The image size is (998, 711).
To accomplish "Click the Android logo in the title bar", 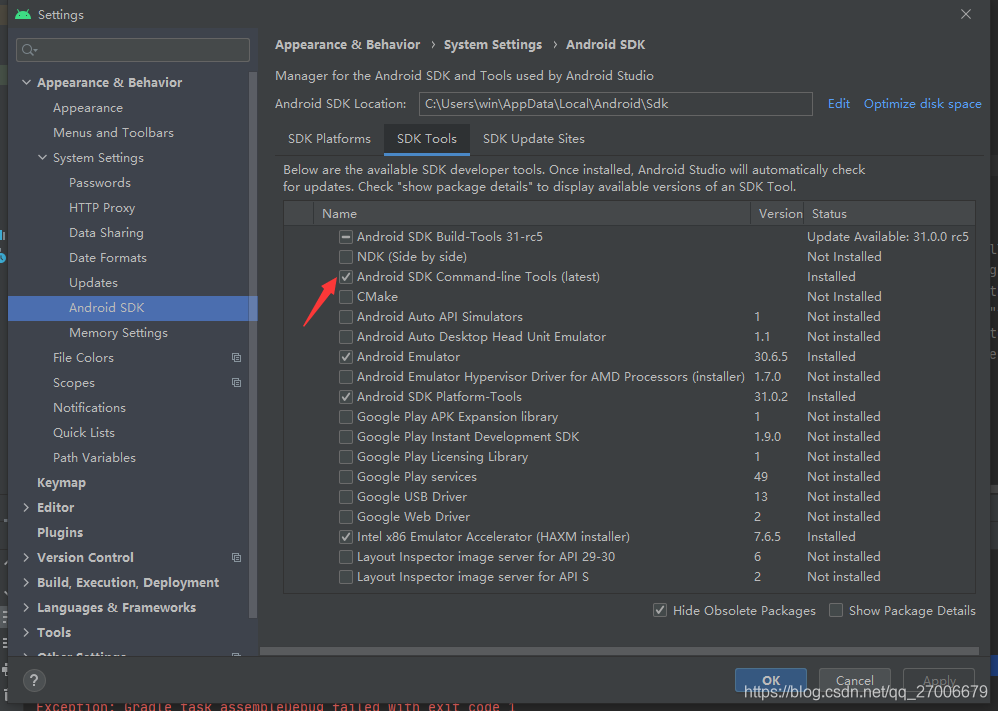I will tap(23, 14).
